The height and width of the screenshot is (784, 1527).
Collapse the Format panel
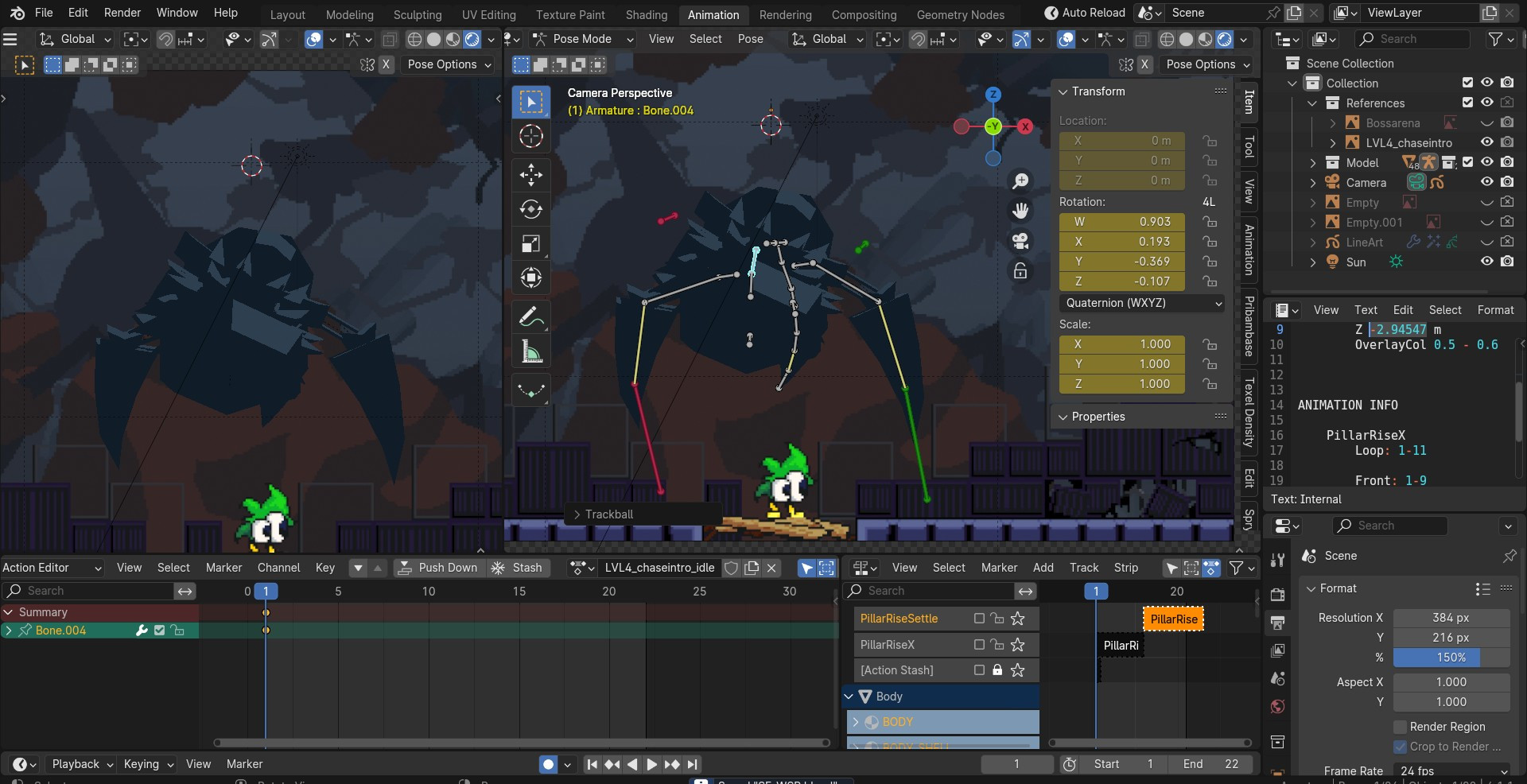pyautogui.click(x=1311, y=588)
